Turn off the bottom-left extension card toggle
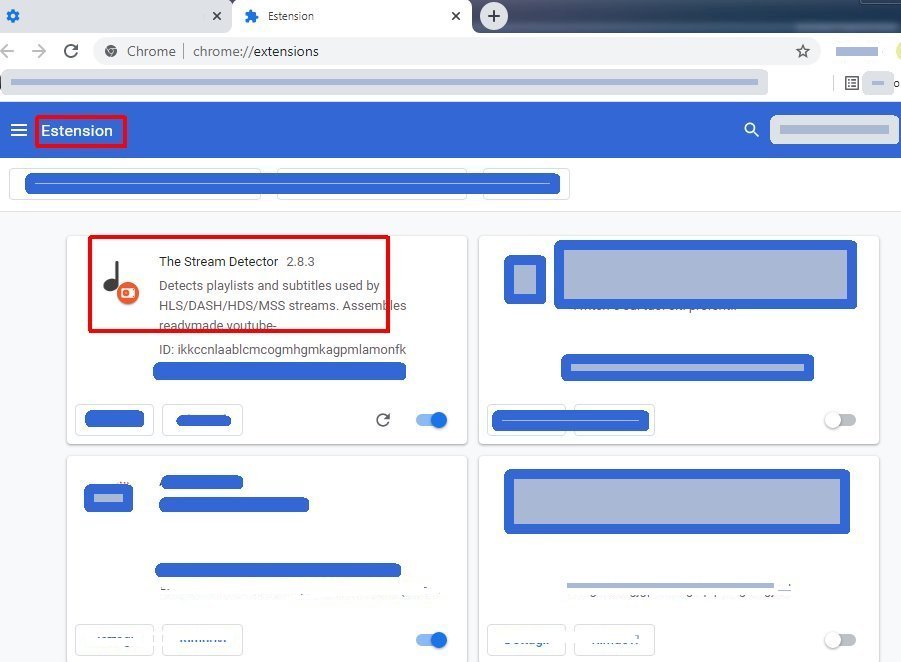This screenshot has height=662, width=901. point(432,640)
